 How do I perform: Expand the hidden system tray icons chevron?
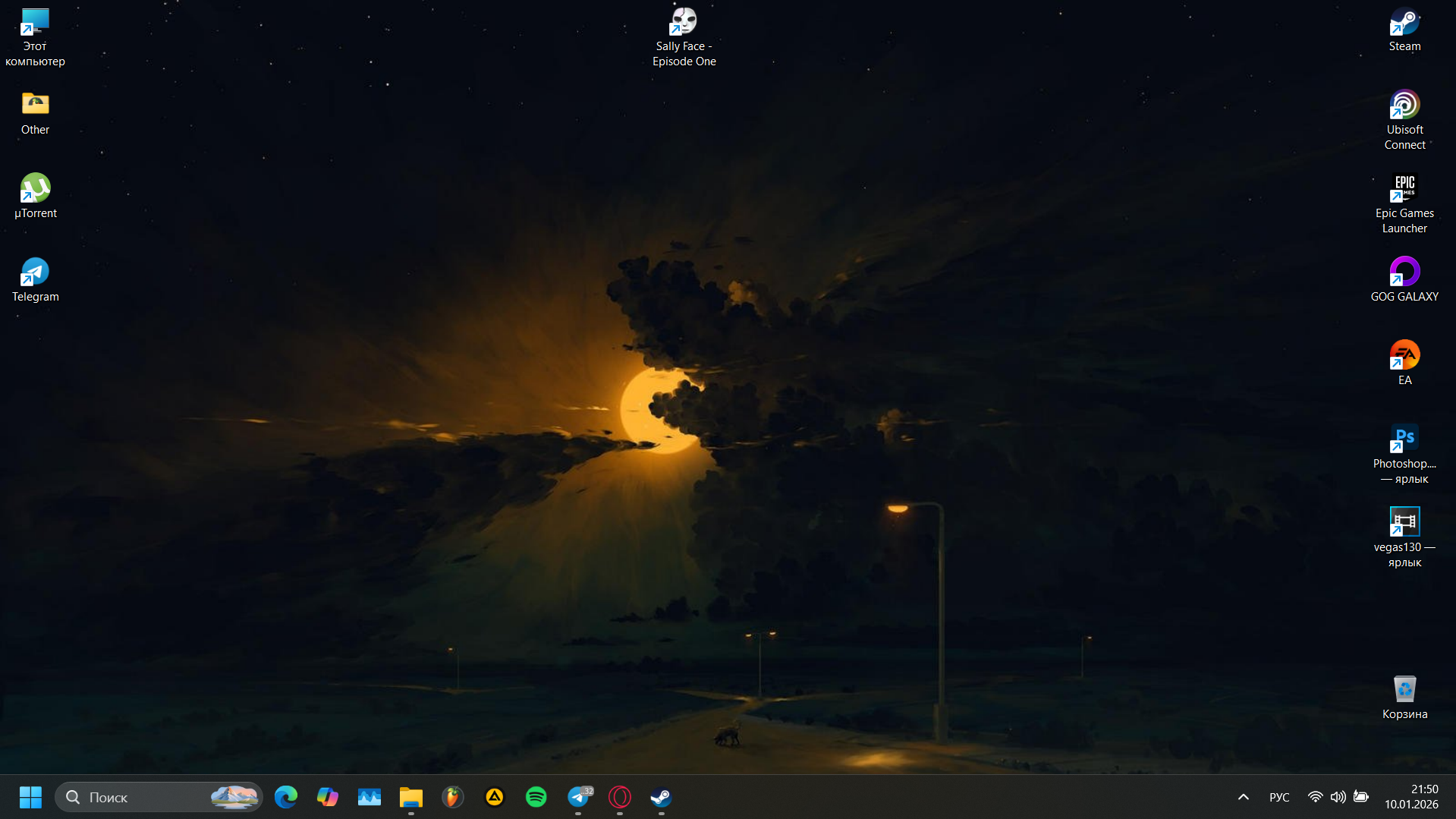(1243, 797)
